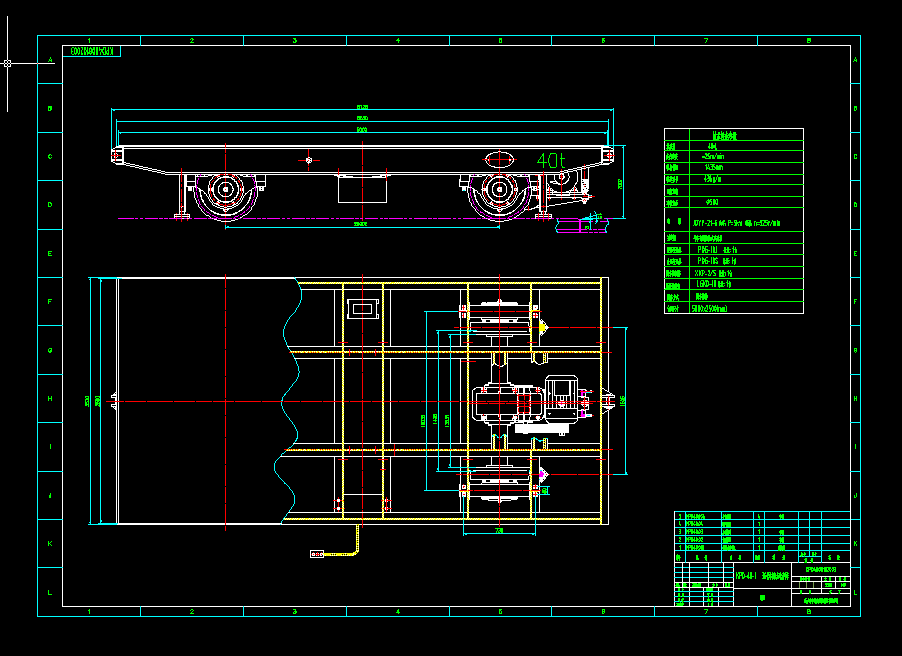902x656 pixels.
Task: Select parts list row numbered 5
Action: (762, 516)
